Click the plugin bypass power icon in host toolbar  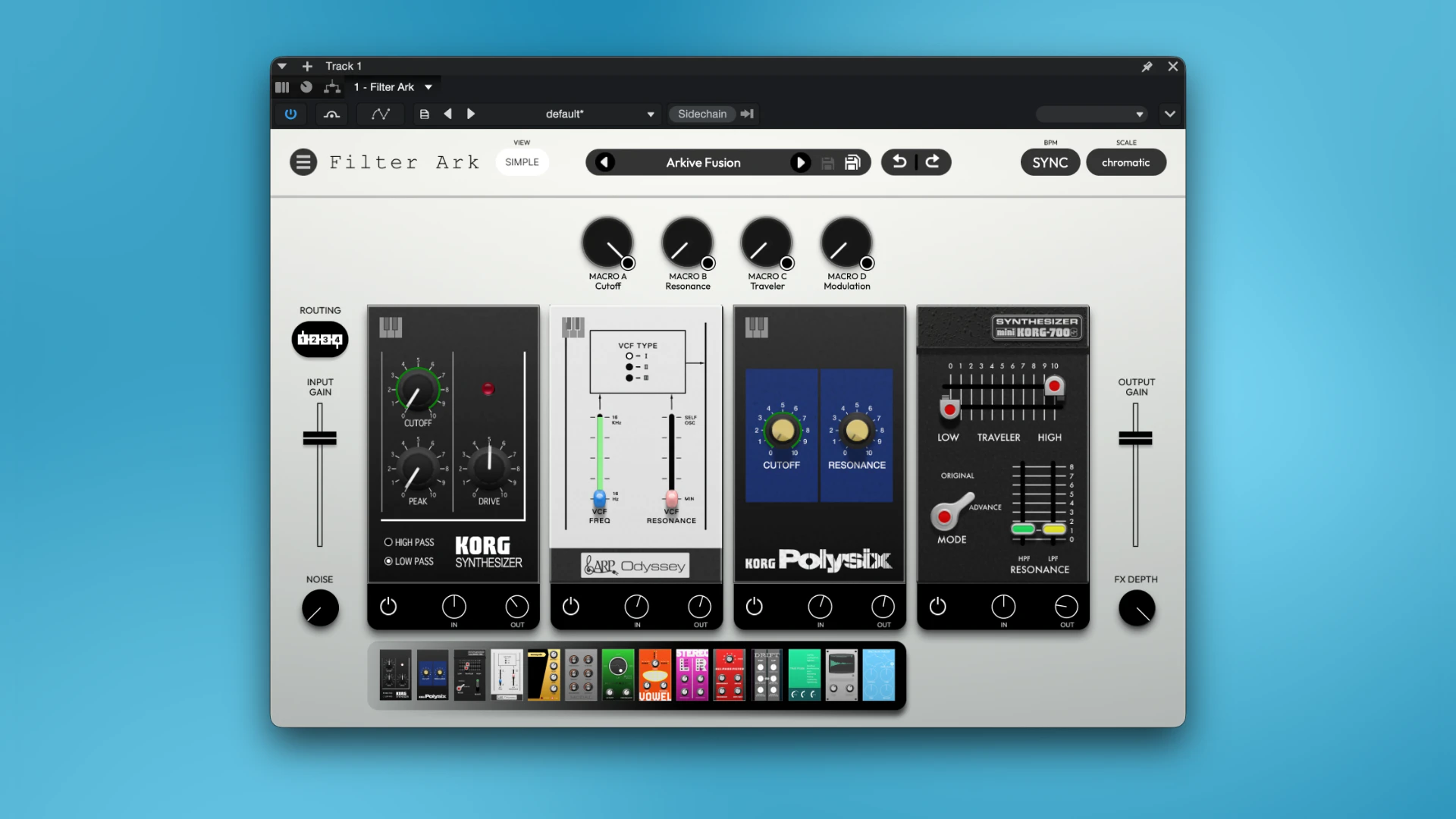(290, 114)
